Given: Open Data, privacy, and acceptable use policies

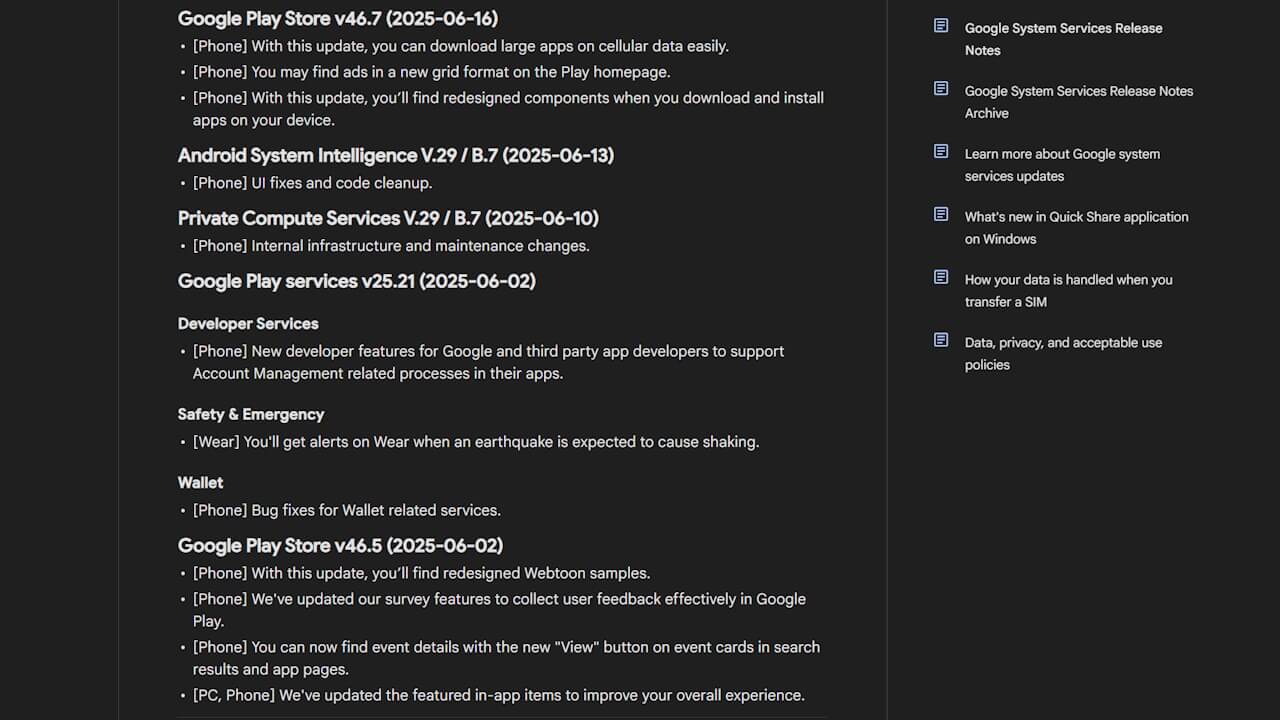Looking at the screenshot, I should pyautogui.click(x=1063, y=354).
